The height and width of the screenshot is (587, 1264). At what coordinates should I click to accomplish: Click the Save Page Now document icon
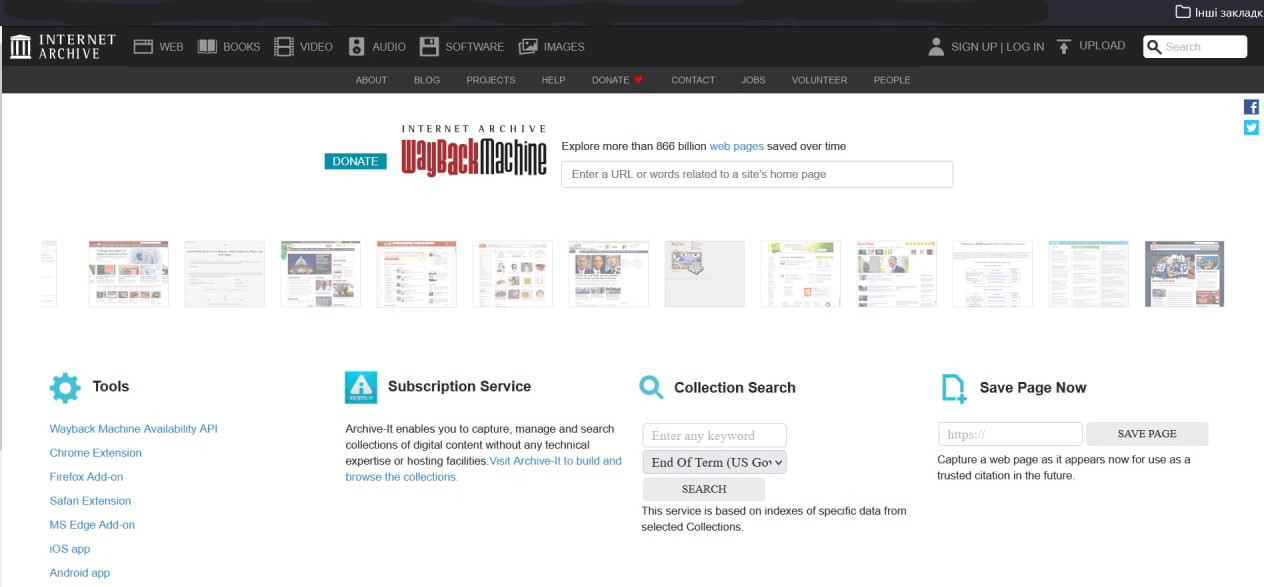(x=954, y=388)
